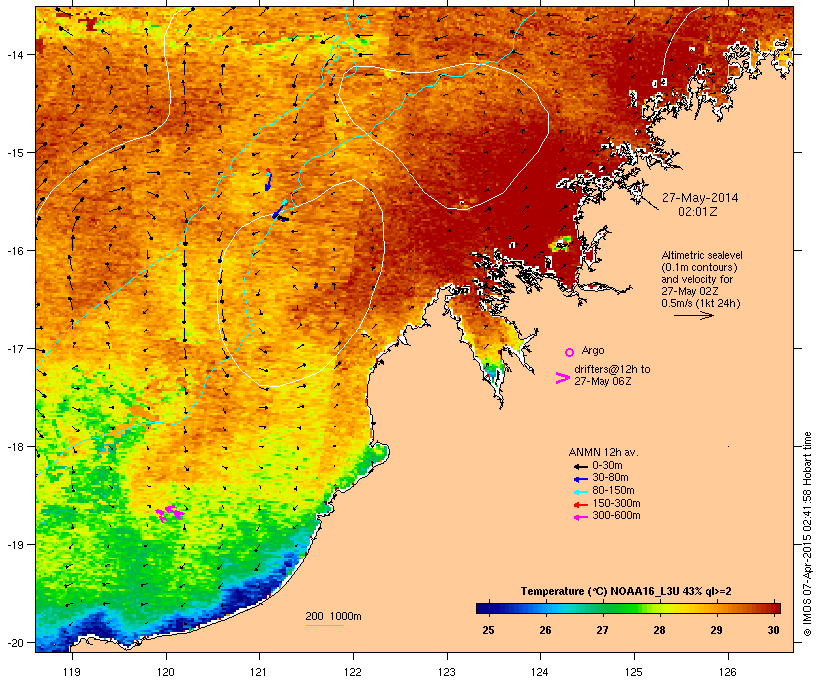Click the latitude axis label -20
820x680 pixels.
point(15,643)
